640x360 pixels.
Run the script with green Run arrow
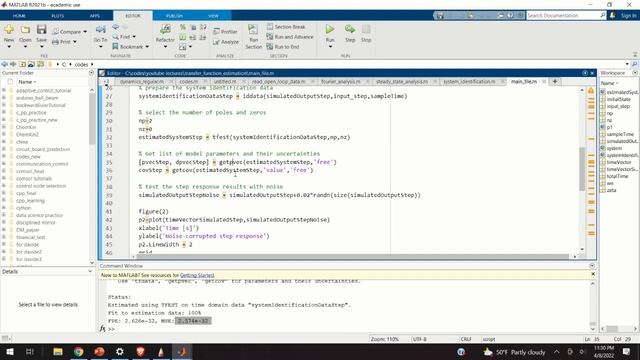330,29
